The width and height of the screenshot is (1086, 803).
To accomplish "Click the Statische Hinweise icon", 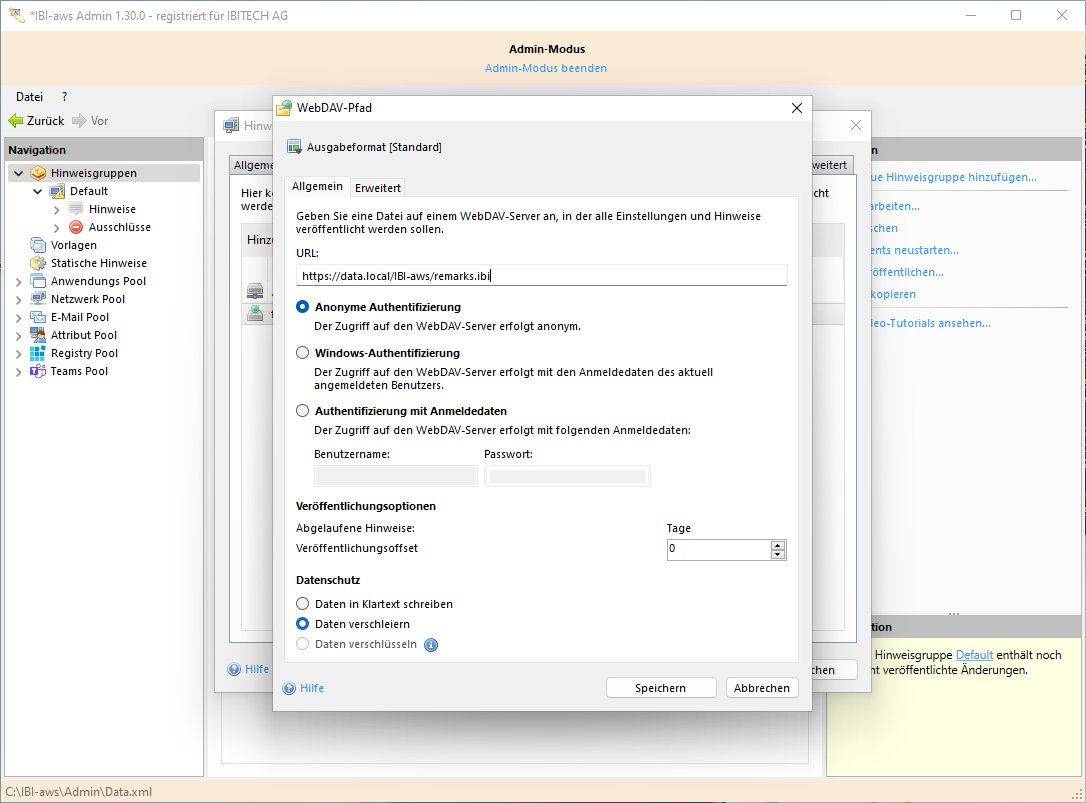I will [x=38, y=263].
